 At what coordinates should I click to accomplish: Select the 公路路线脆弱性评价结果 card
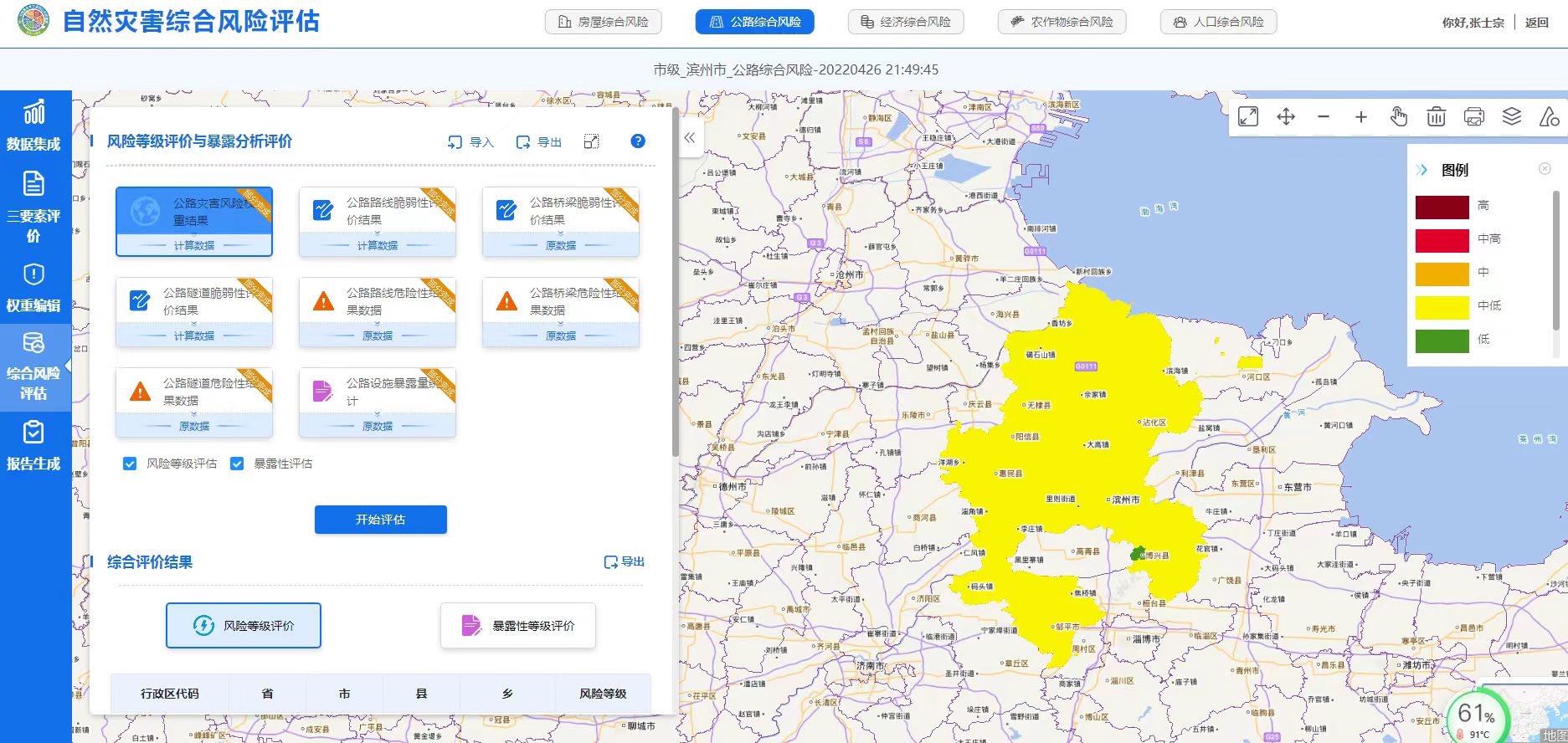tap(378, 221)
